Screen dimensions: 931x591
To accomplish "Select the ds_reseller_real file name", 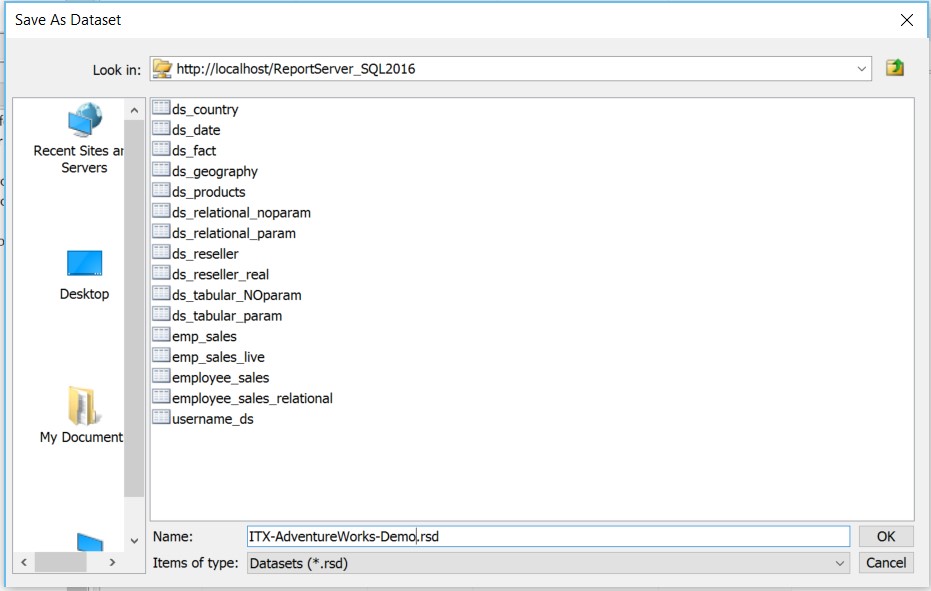I will (220, 274).
